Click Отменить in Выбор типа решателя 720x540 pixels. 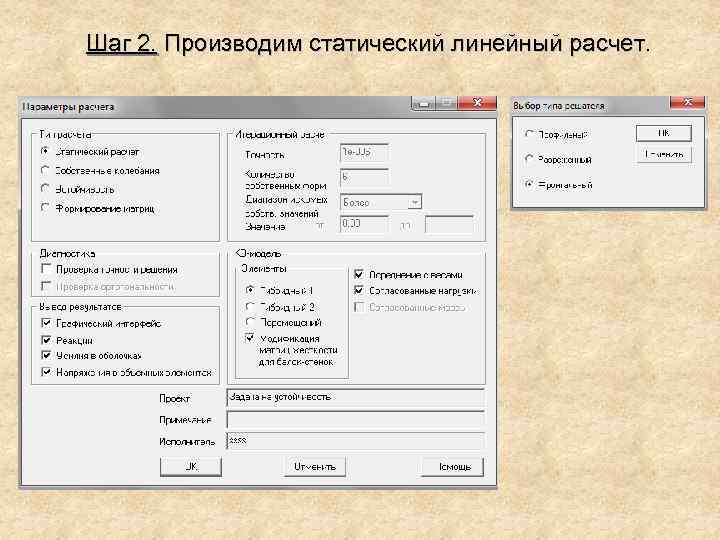[x=664, y=154]
